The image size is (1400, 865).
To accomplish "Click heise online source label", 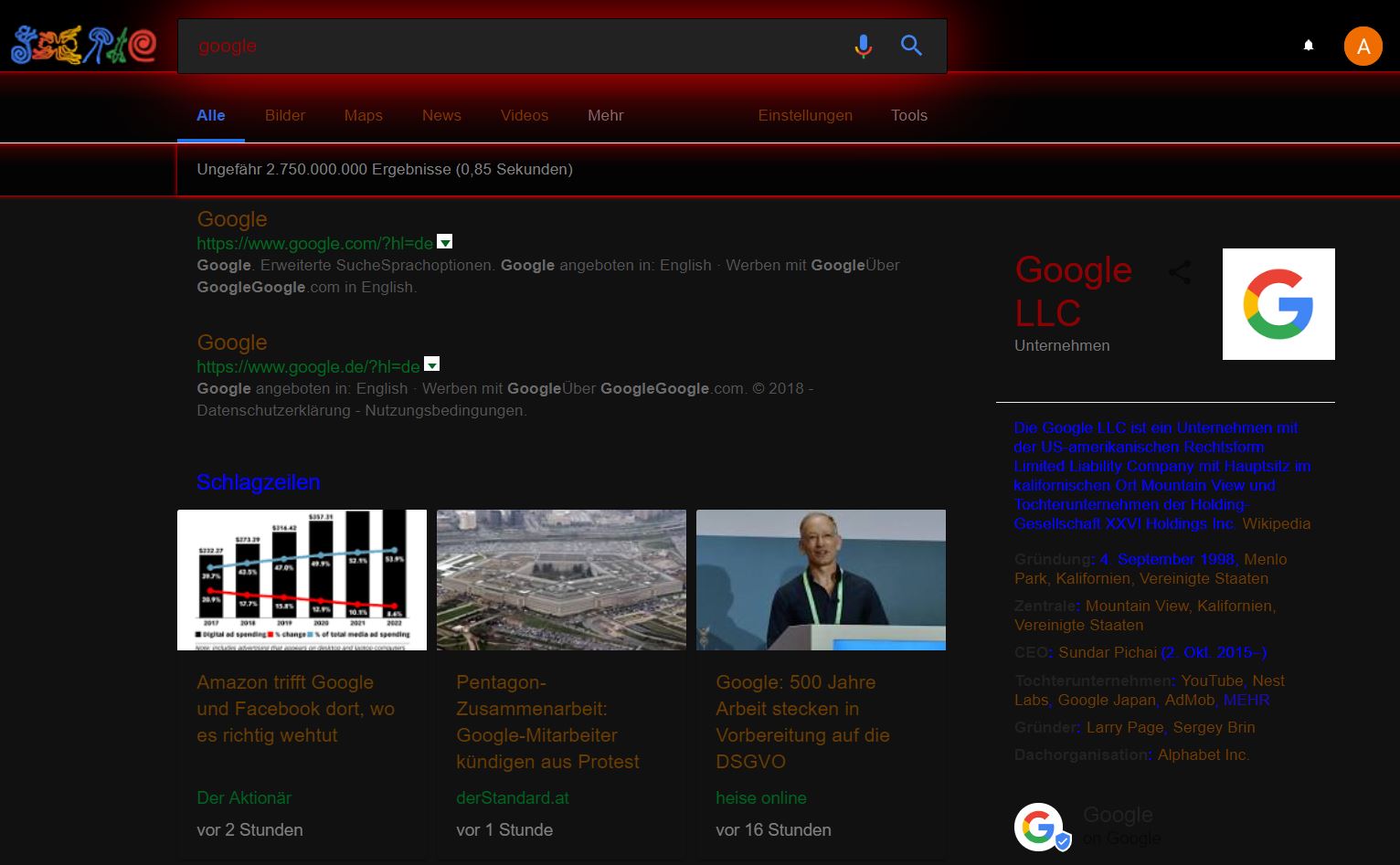I will click(x=761, y=797).
